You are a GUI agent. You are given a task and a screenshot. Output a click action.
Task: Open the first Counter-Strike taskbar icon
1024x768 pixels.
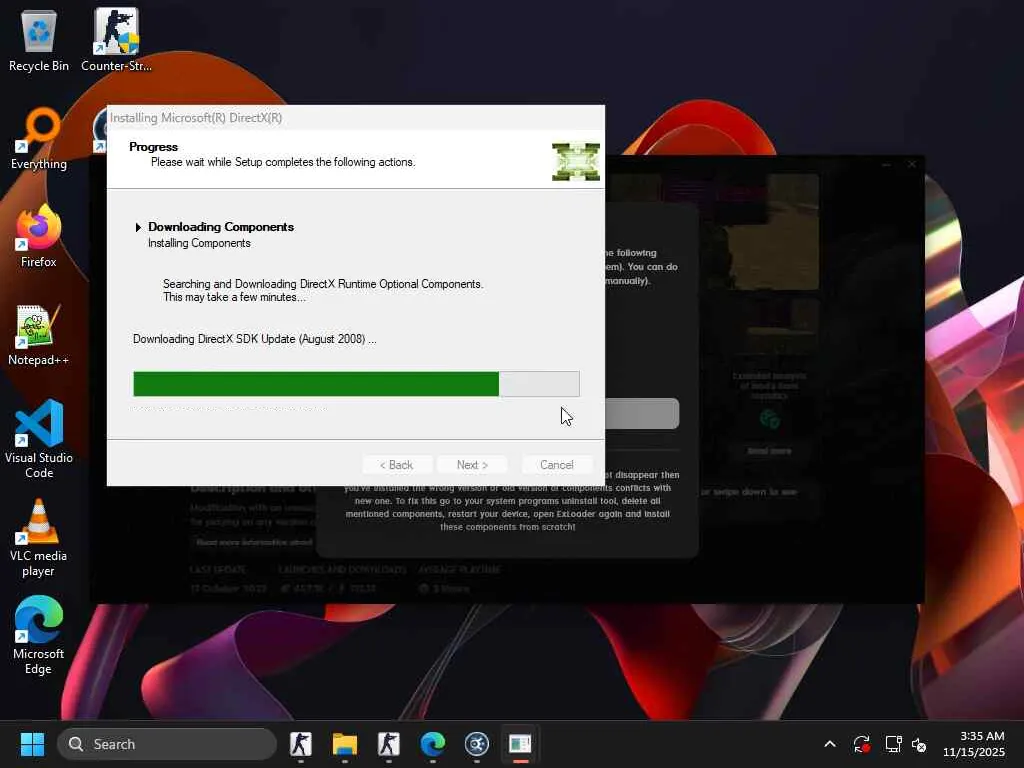(x=300, y=744)
